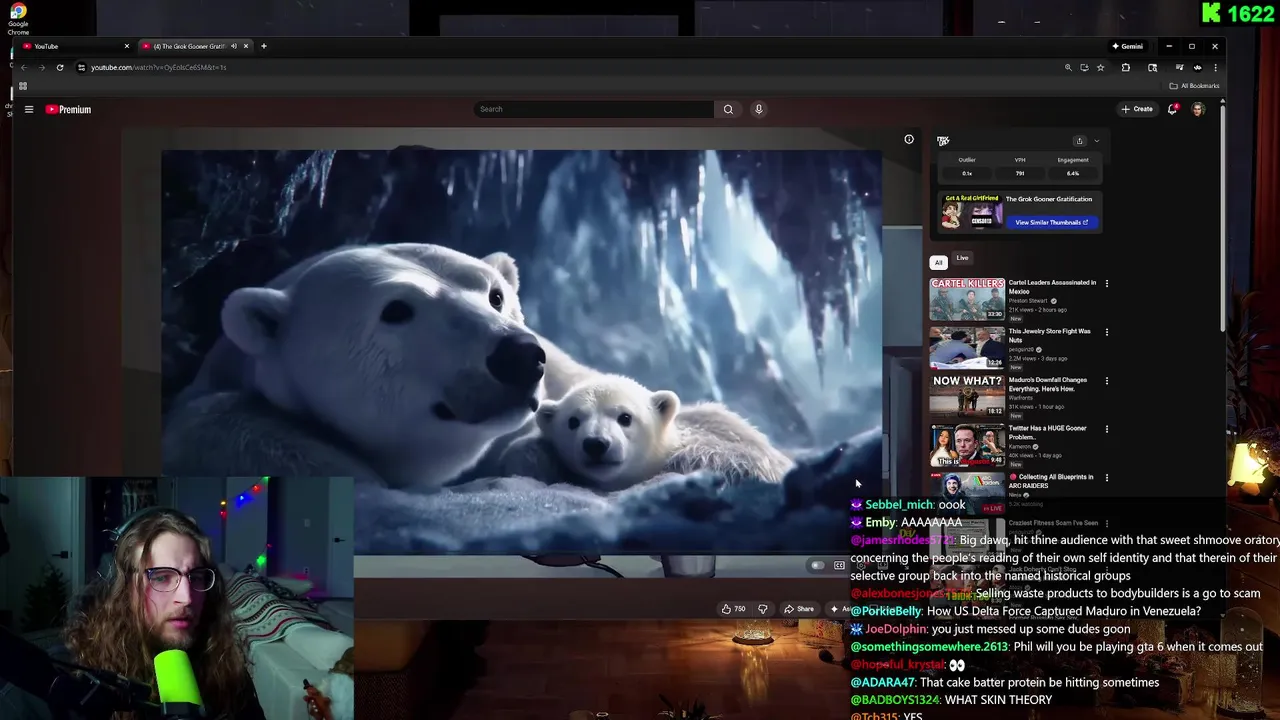The height and width of the screenshot is (720, 1280).
Task: Go back in browser history
Action: pos(24,67)
